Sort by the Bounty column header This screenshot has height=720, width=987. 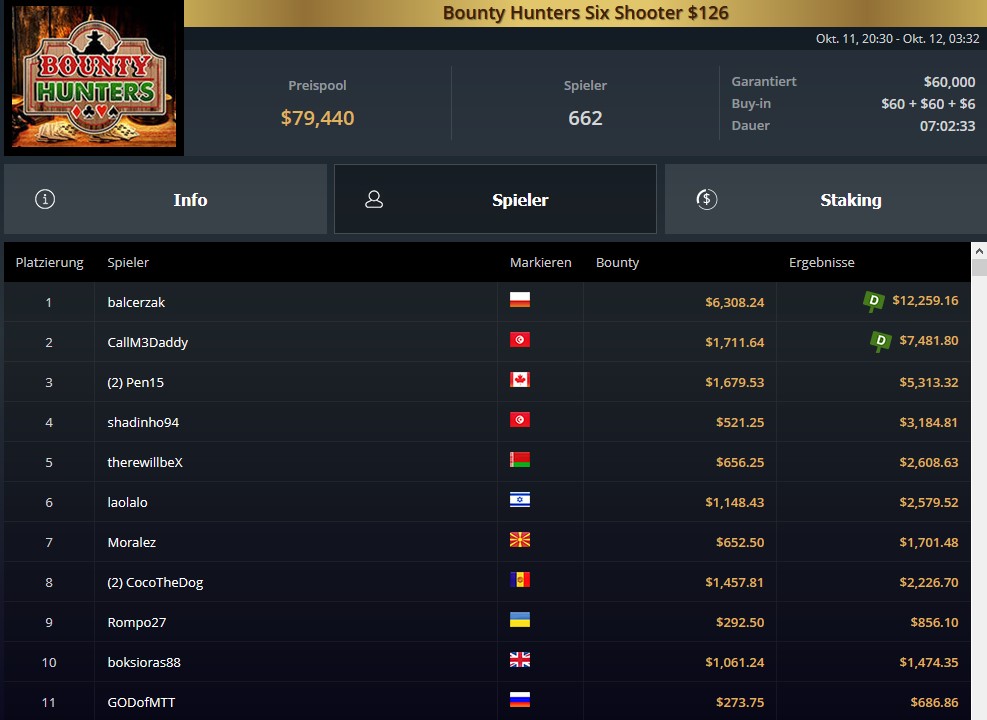pos(618,262)
